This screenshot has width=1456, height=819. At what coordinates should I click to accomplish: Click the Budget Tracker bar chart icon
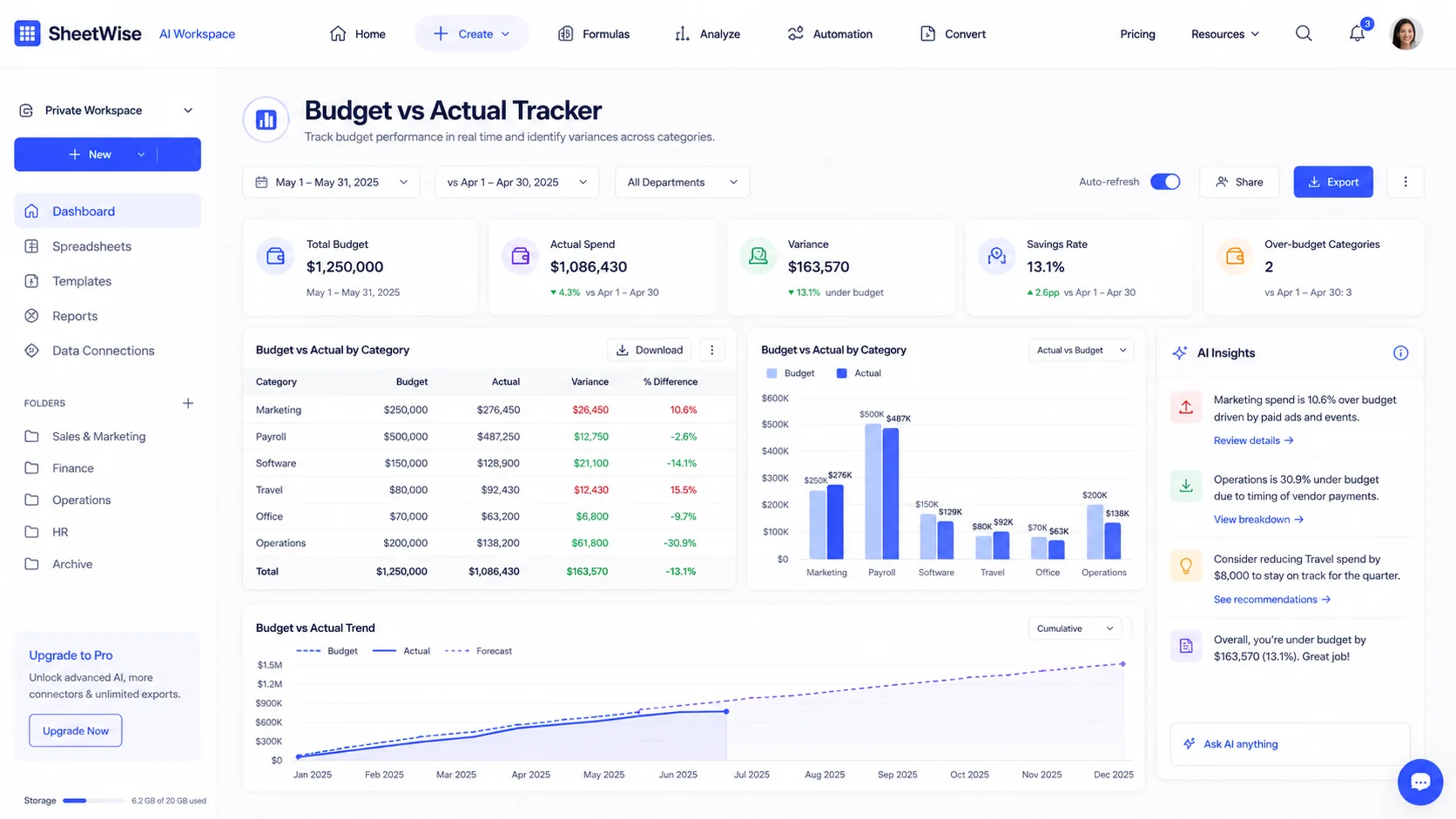266,119
